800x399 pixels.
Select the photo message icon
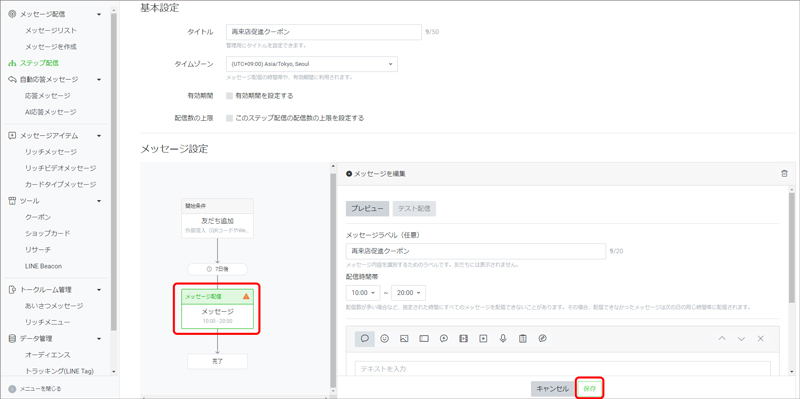pos(404,338)
